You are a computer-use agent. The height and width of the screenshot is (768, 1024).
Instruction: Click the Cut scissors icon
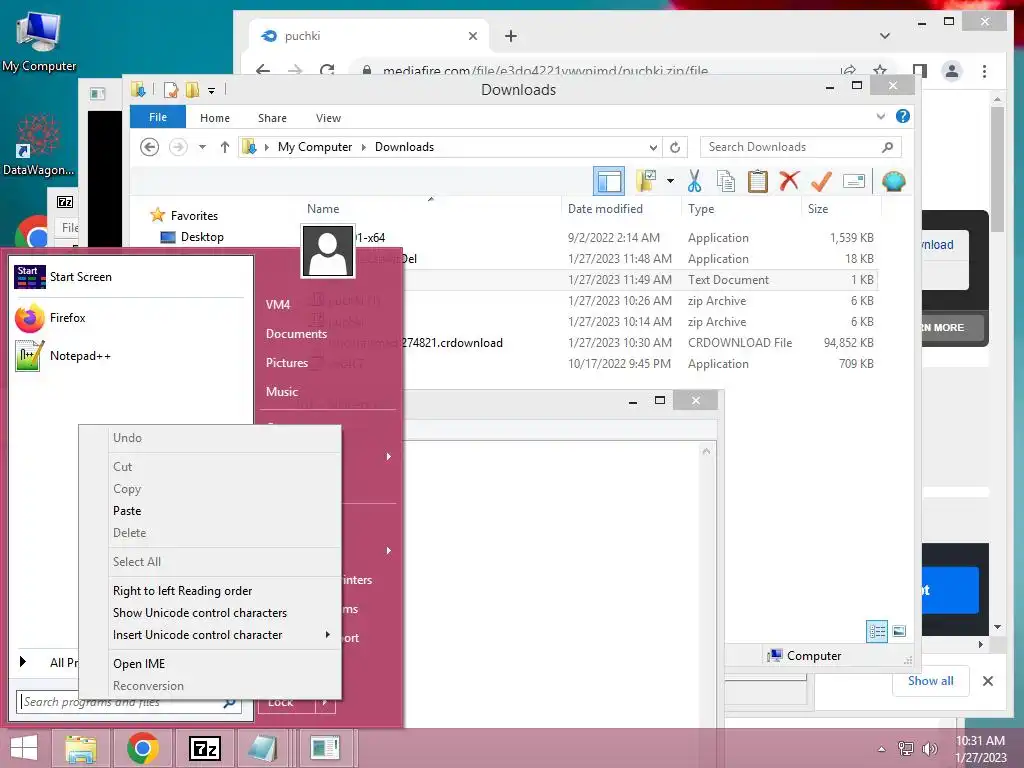click(x=694, y=181)
